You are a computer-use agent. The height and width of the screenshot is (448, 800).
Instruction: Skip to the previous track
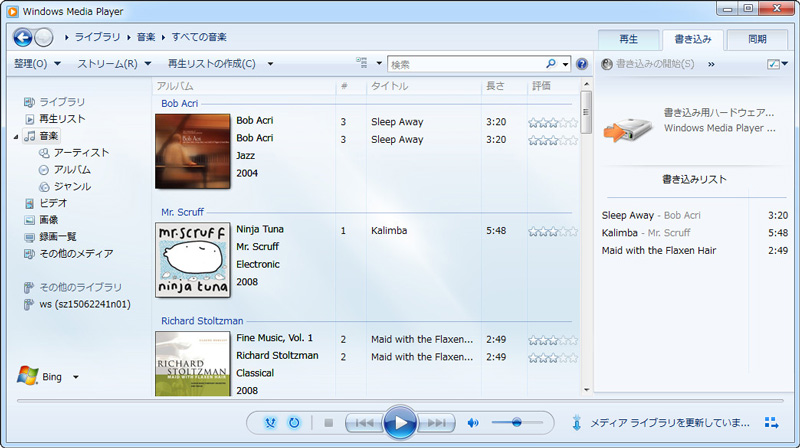(364, 423)
